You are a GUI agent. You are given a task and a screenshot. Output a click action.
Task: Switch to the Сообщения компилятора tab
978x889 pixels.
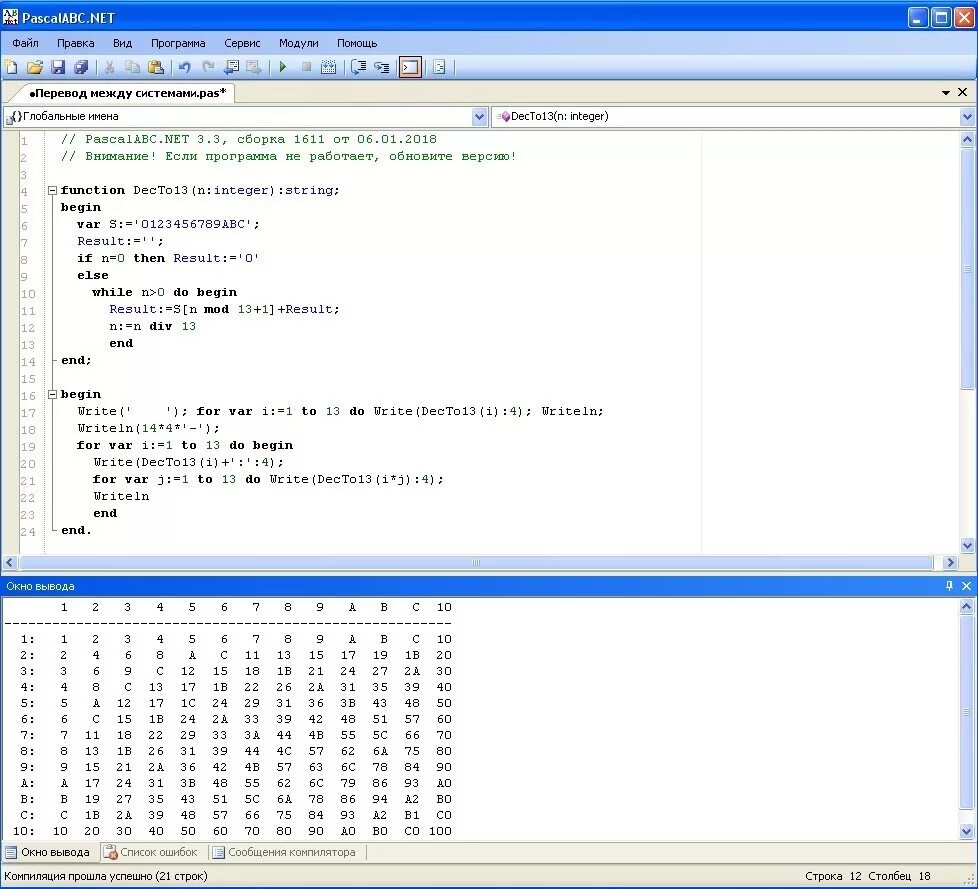click(x=284, y=852)
